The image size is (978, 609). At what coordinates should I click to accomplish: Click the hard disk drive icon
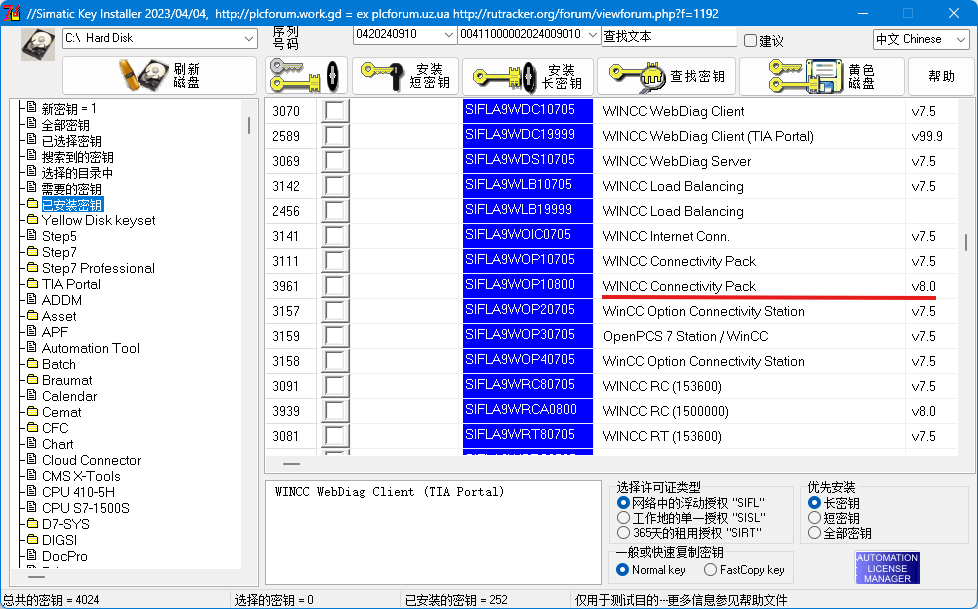pyautogui.click(x=37, y=44)
